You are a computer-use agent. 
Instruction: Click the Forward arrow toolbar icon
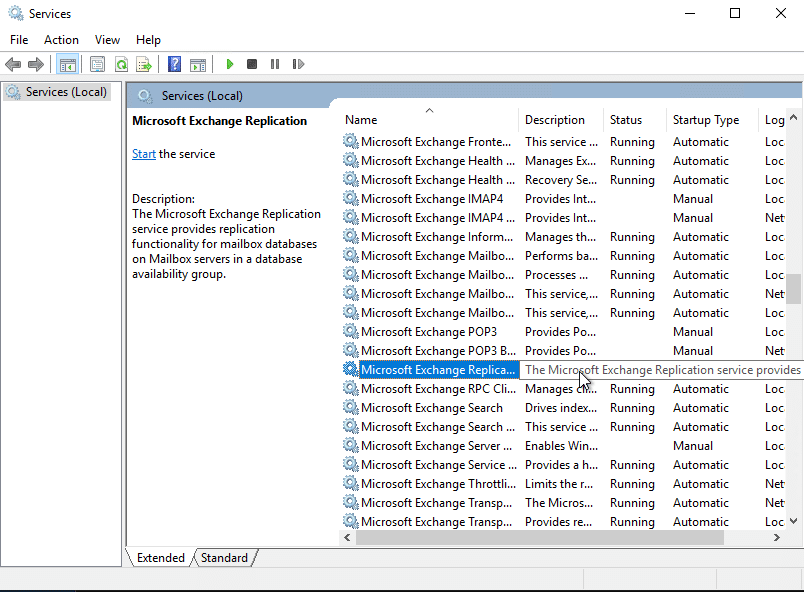[35, 65]
